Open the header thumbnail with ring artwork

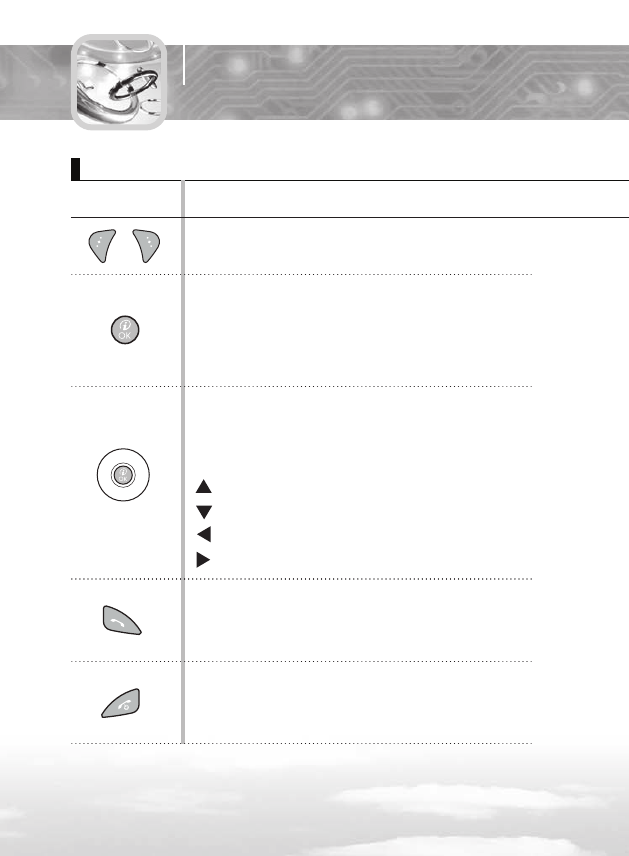click(x=118, y=82)
